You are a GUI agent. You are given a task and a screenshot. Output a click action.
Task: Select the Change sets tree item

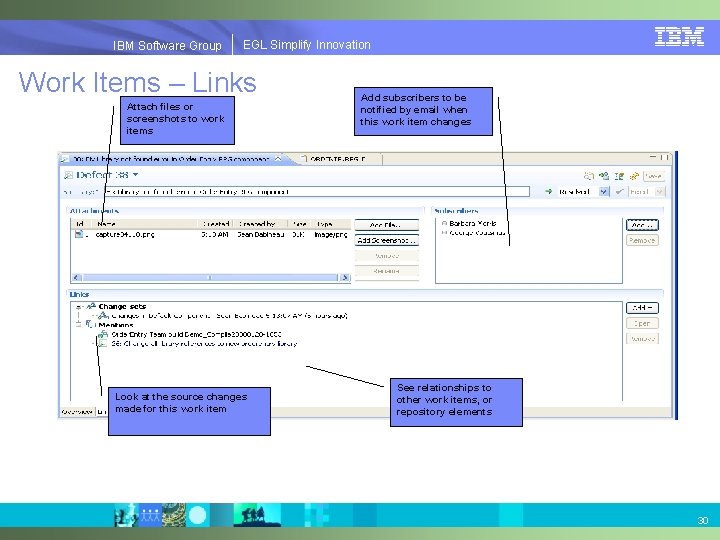pyautogui.click(x=122, y=306)
